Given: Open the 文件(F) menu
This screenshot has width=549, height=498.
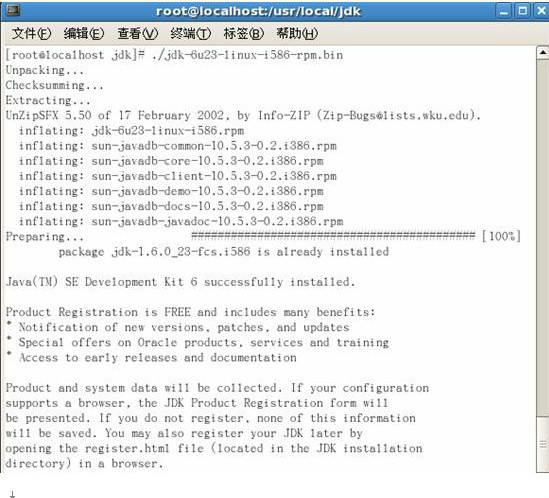Looking at the screenshot, I should click(x=31, y=34).
